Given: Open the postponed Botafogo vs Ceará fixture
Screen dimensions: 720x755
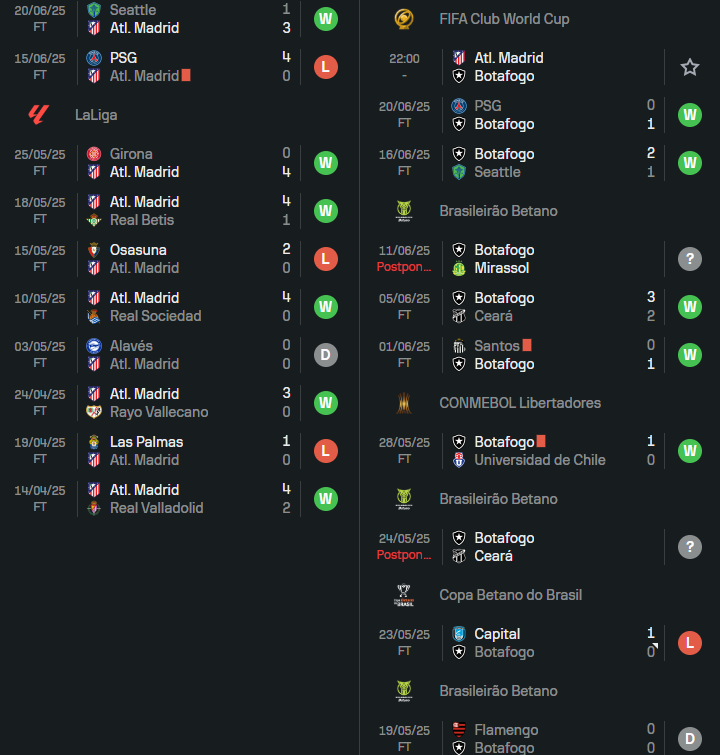Looking at the screenshot, I should pos(539,547).
